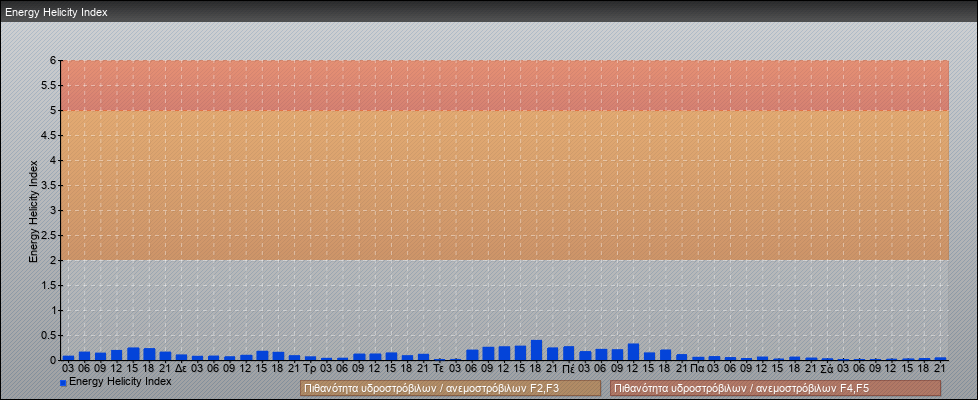Click the blue Energy Helicity Index legend square
This screenshot has height=400, width=978.
pos(63,383)
